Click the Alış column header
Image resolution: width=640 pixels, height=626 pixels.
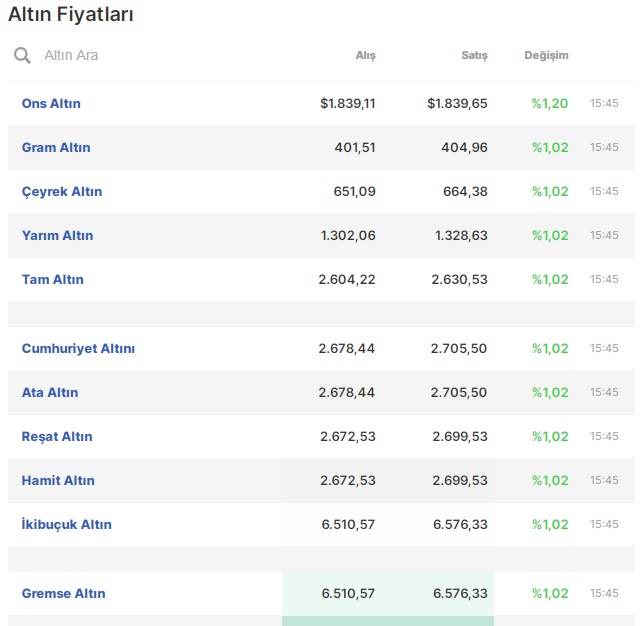click(366, 55)
